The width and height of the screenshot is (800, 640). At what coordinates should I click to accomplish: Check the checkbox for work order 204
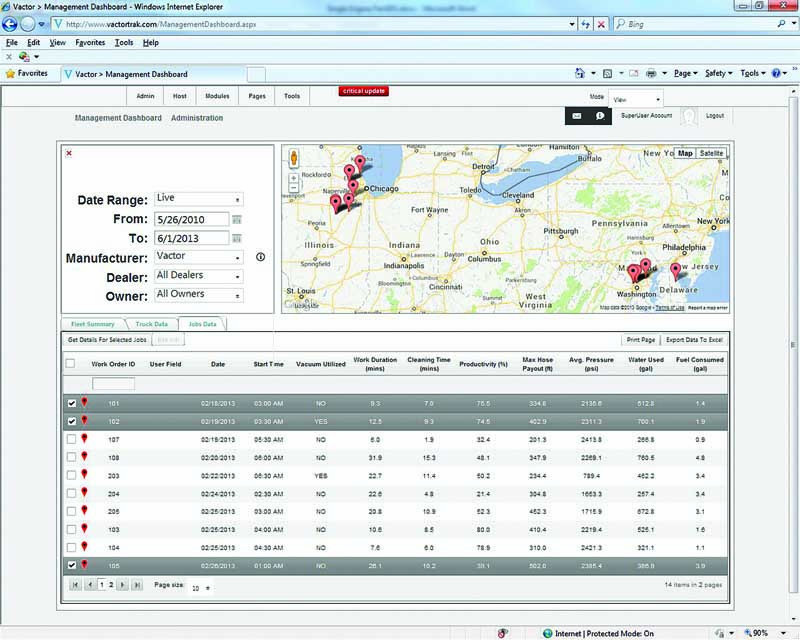coord(71,493)
